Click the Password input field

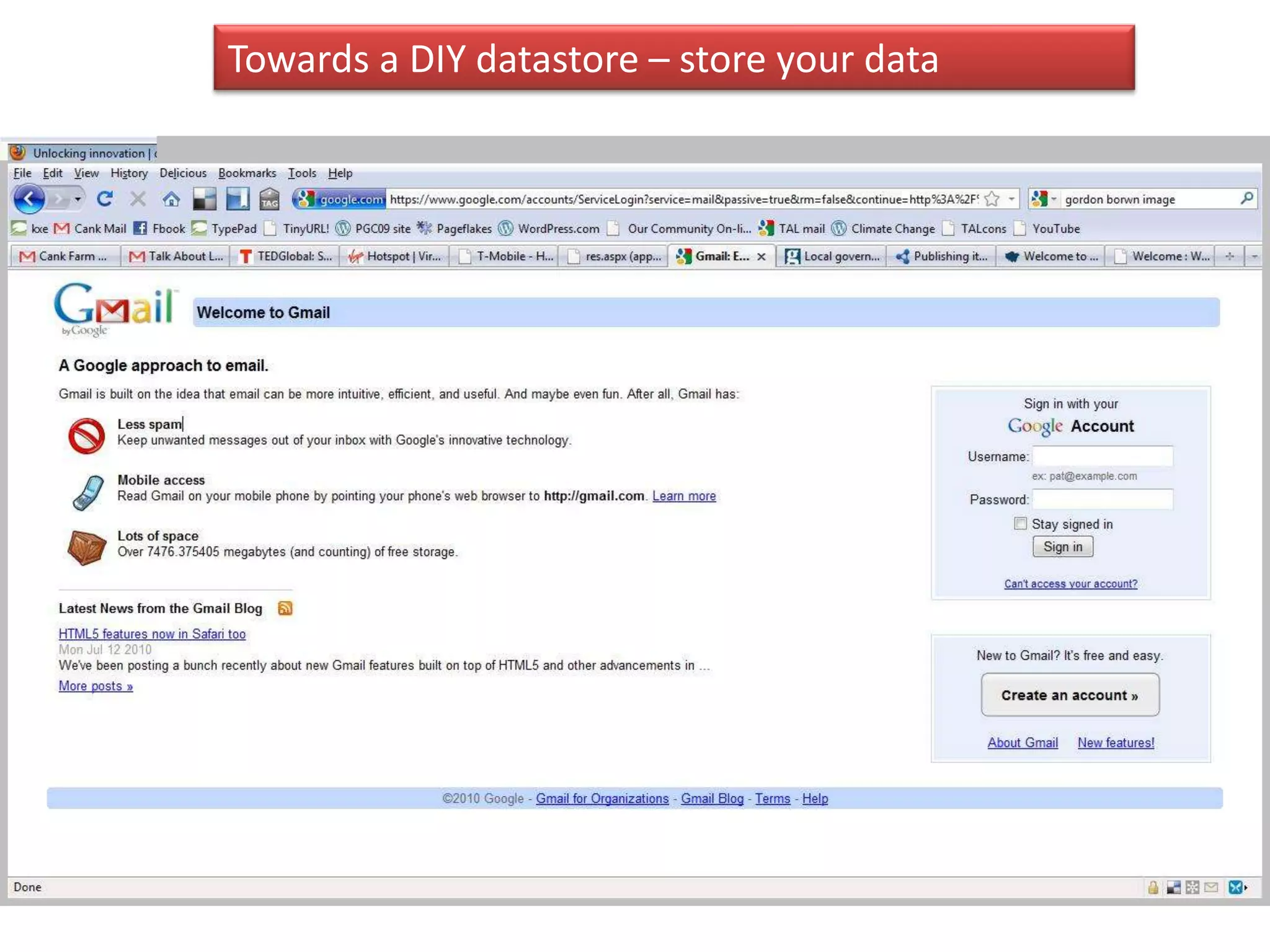pos(1103,499)
